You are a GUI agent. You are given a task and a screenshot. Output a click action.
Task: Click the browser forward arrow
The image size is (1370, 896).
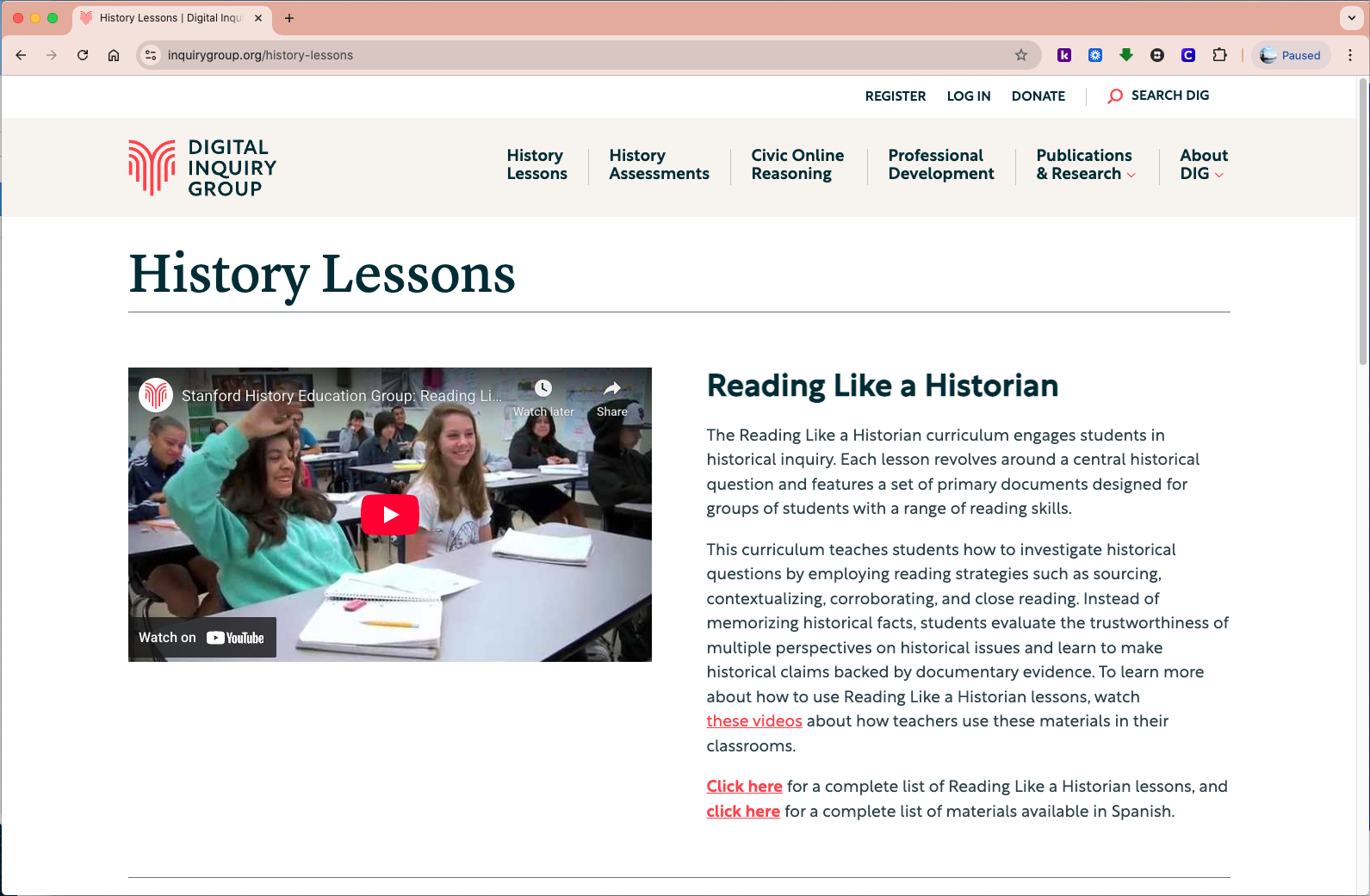(x=52, y=55)
